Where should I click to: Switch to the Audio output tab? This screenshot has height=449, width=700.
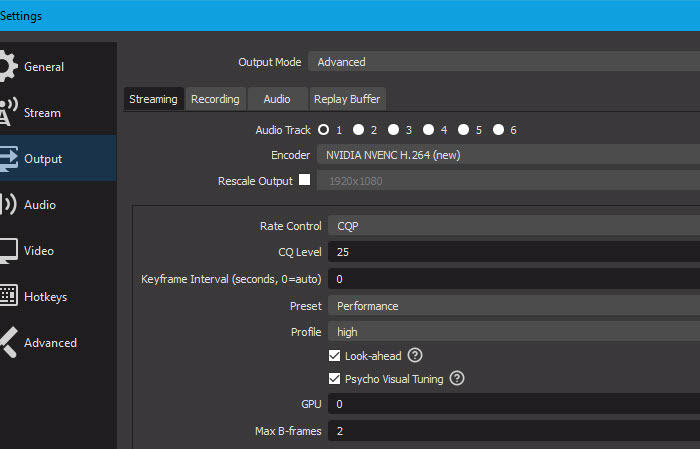tap(277, 99)
